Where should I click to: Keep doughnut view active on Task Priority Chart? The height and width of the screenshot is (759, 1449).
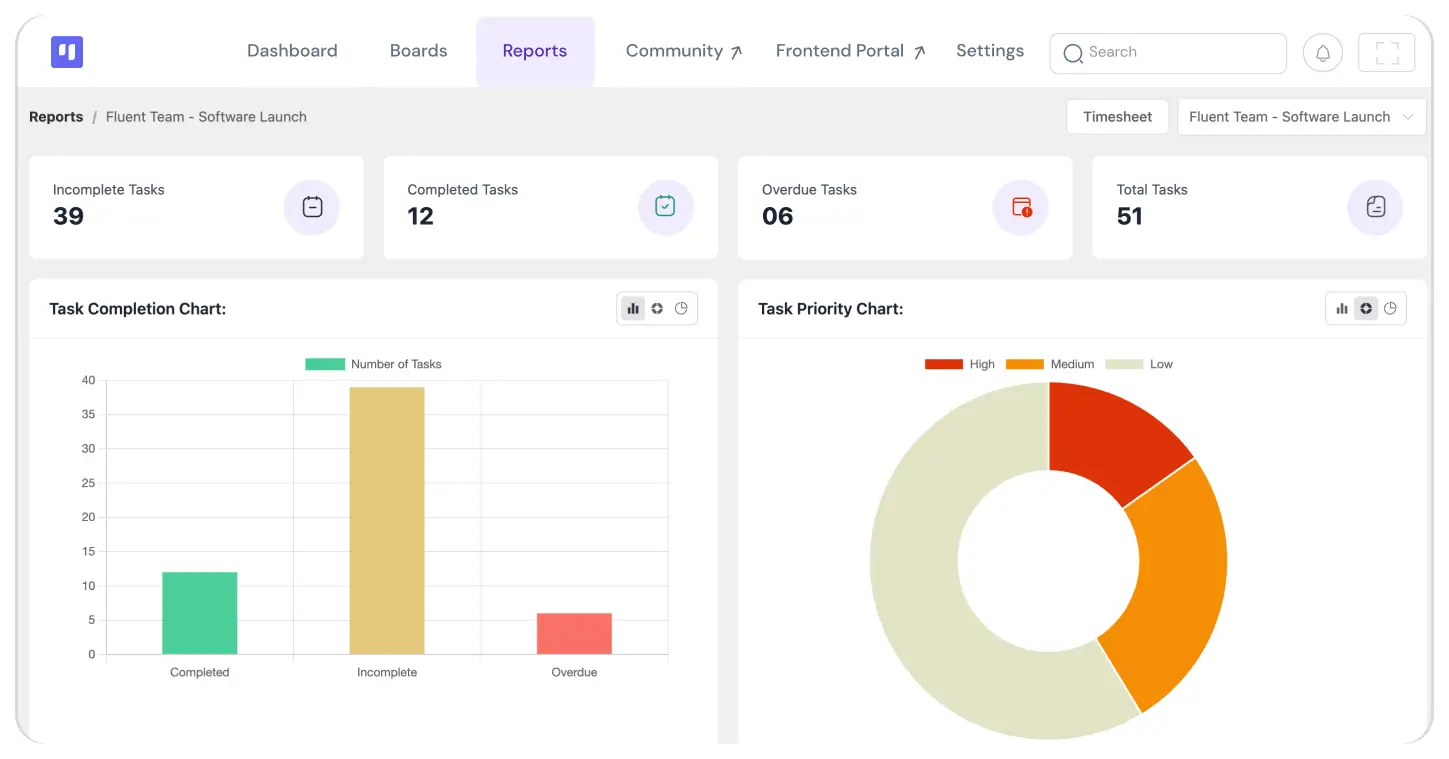tap(1366, 308)
